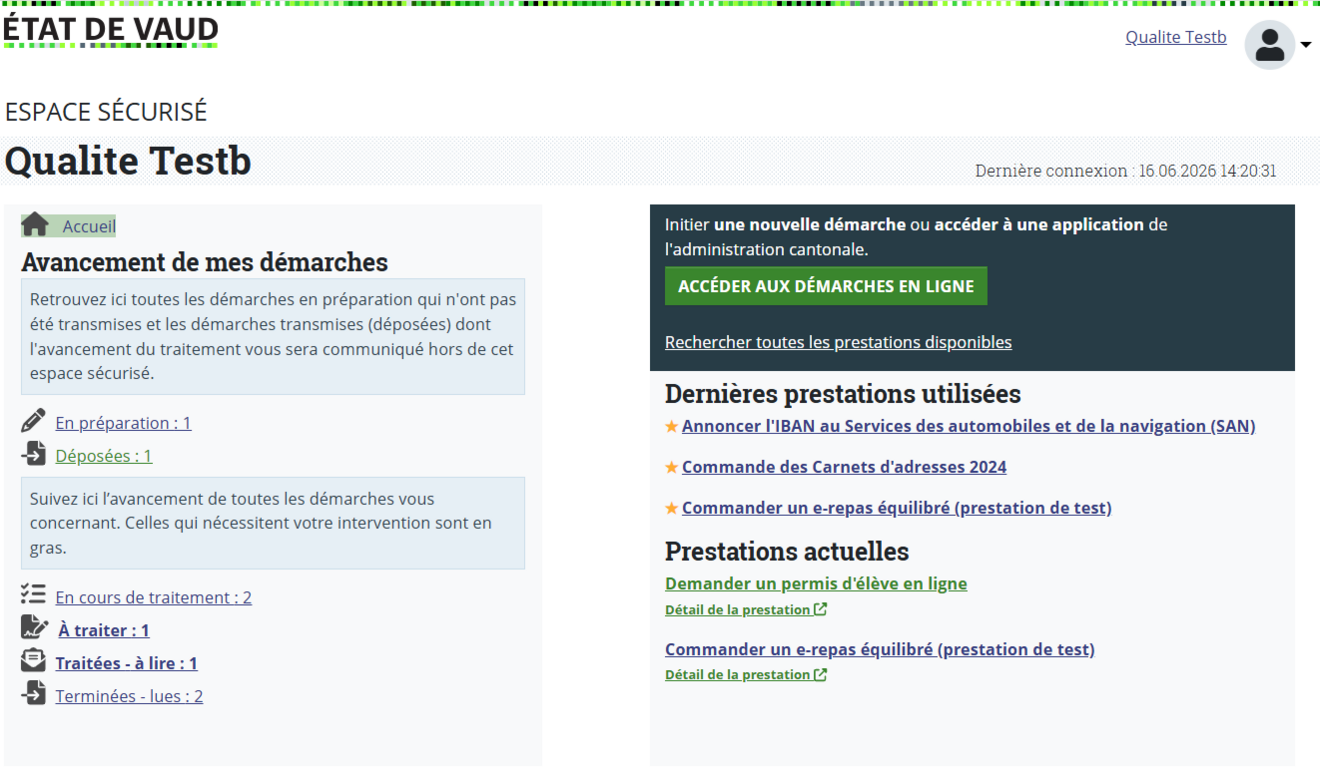Click info box starting Retrouvez ici toutes les démarches
The height and width of the screenshot is (767, 1320).
pos(273,336)
